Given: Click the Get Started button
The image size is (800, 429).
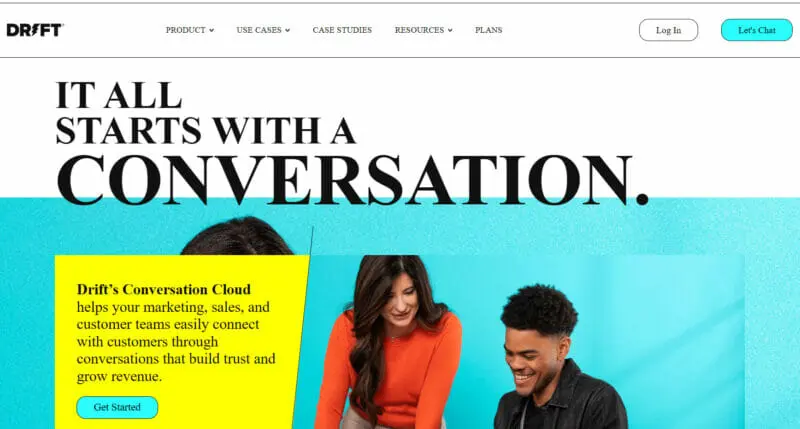Looking at the screenshot, I should click(117, 407).
